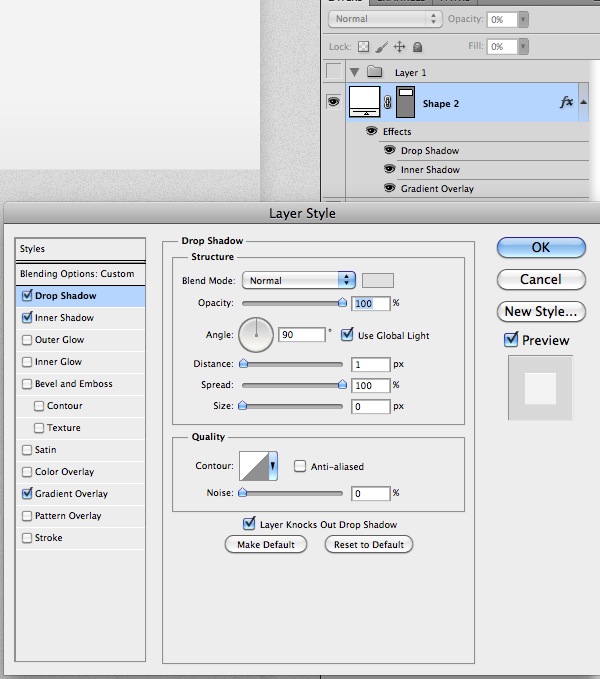This screenshot has height=679, width=600.
Task: Uncheck the Gradient Overlay style checkbox
Action: point(27,494)
